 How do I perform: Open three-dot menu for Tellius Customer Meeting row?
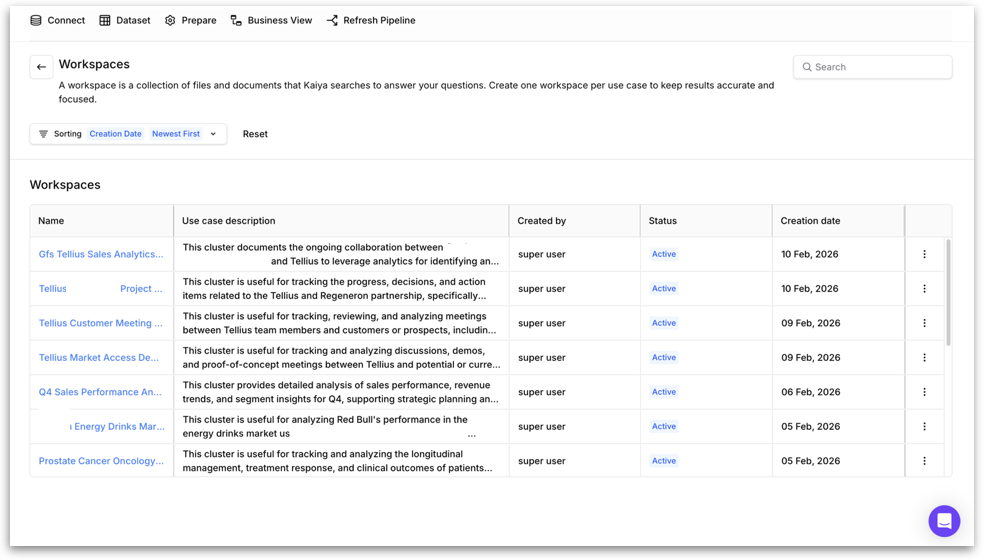pos(924,323)
